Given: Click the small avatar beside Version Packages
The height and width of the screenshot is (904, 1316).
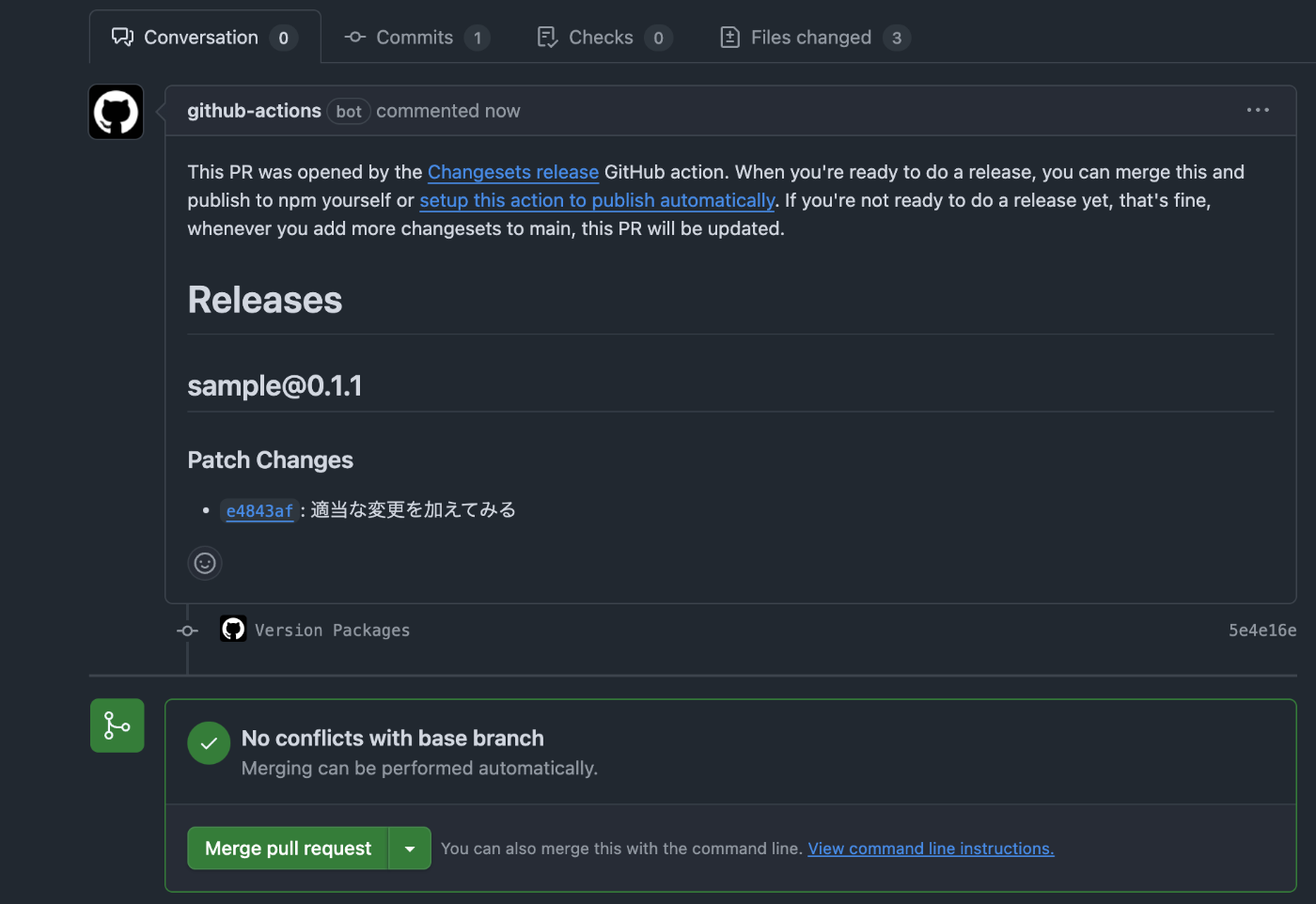Looking at the screenshot, I should coord(233,629).
